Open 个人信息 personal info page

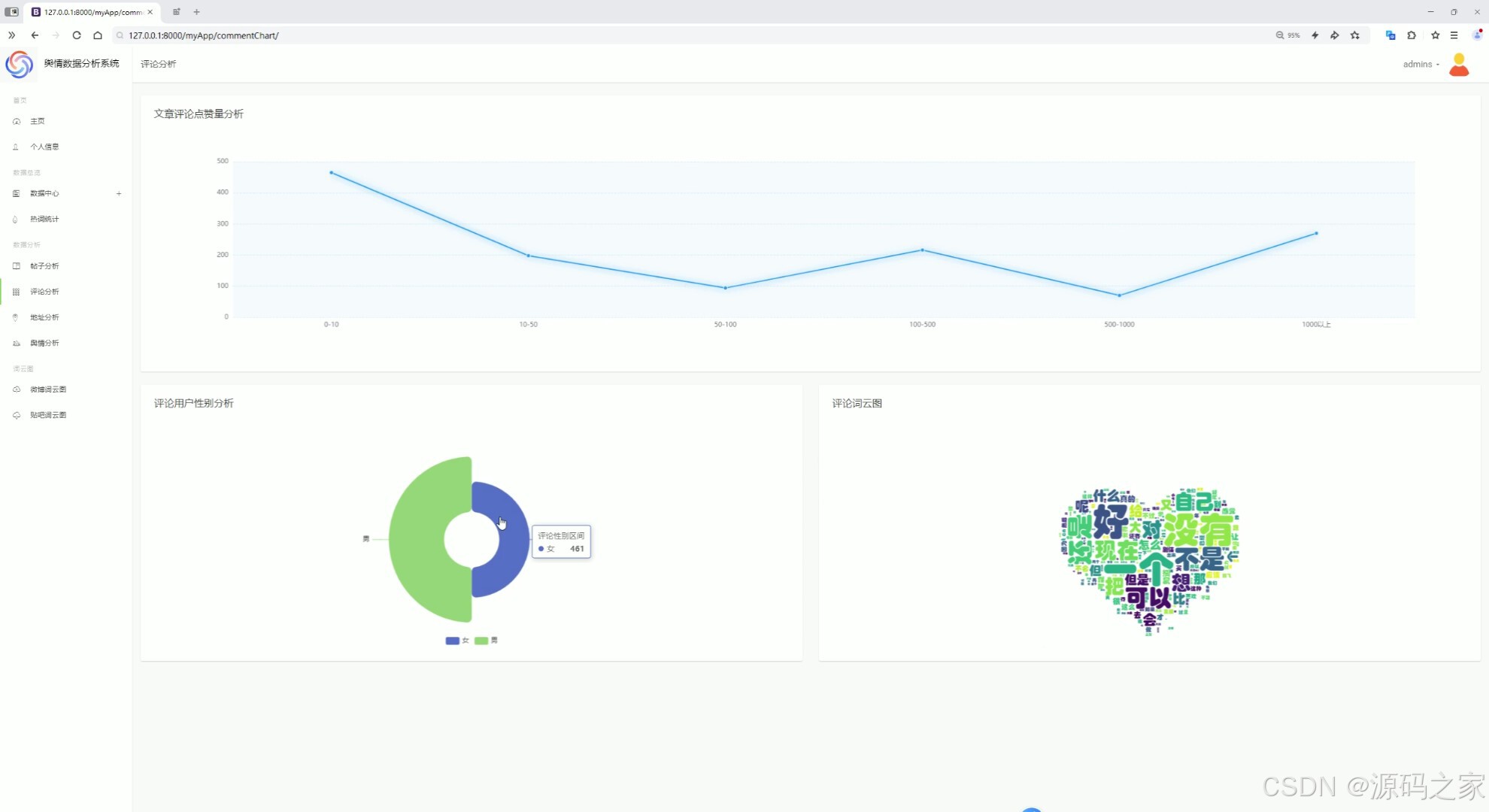coord(44,147)
